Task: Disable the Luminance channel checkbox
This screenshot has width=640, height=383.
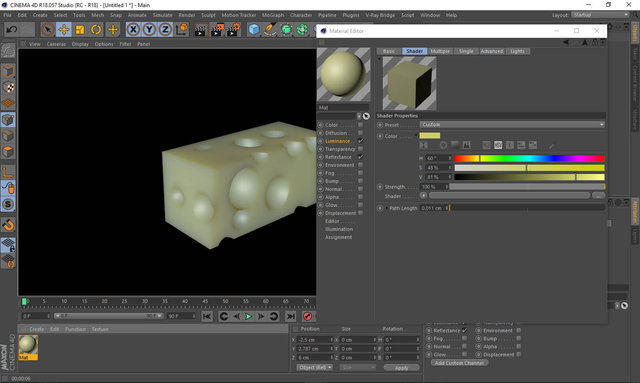Action: pos(360,141)
